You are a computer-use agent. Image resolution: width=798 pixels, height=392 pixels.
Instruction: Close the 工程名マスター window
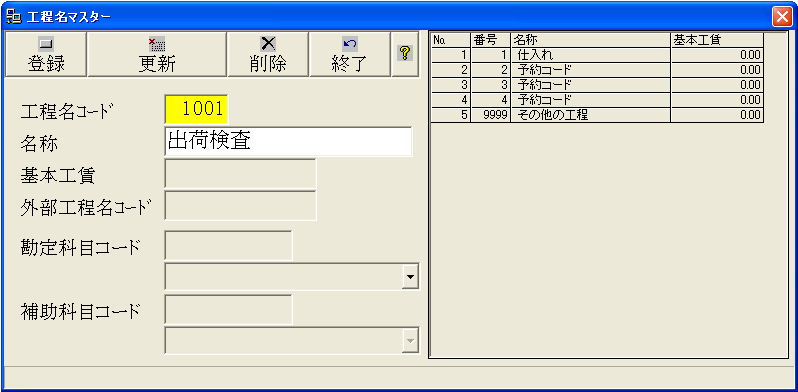click(x=781, y=17)
